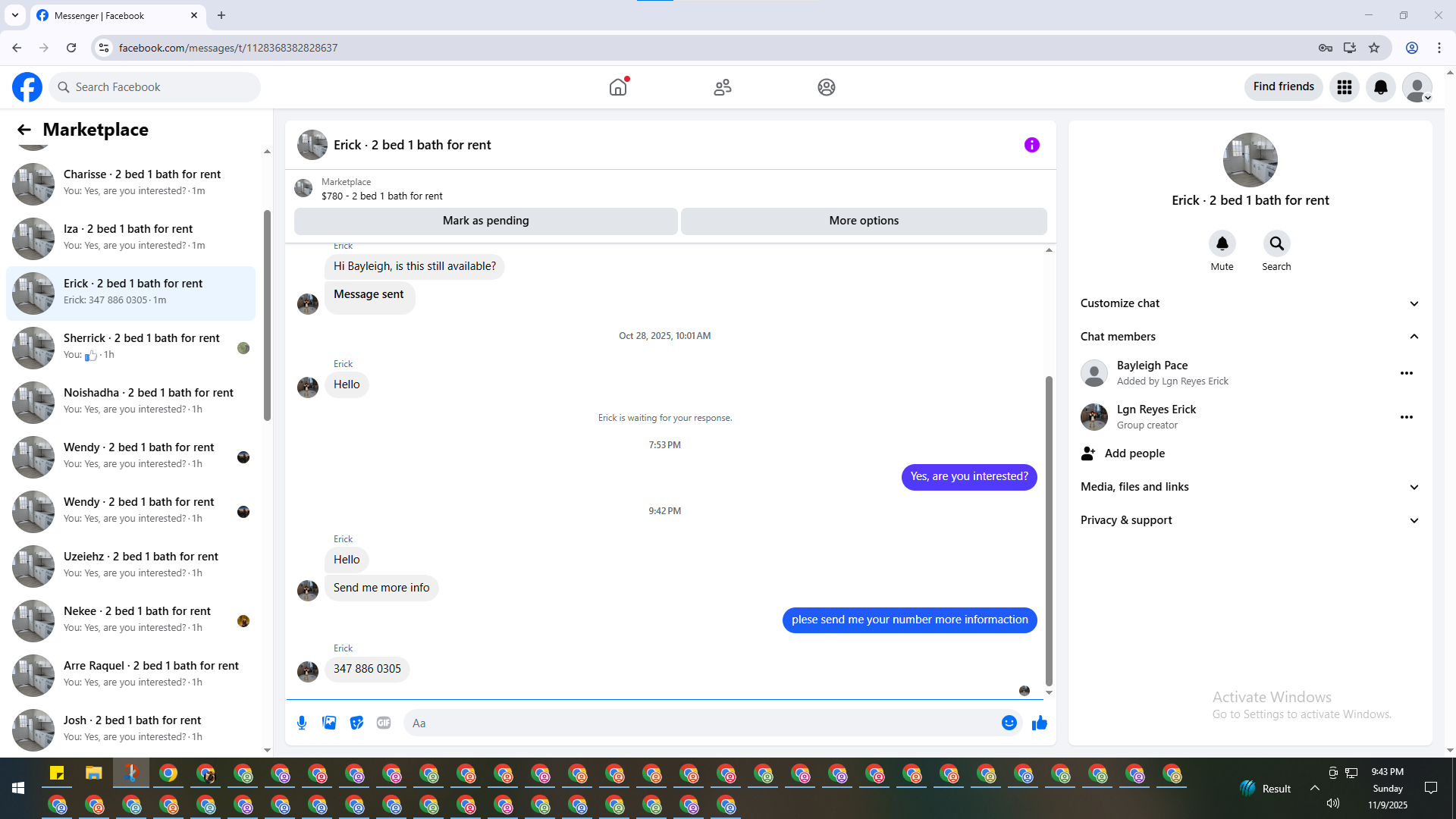The image size is (1456, 819).
Task: Send a thumbs-up like
Action: coord(1039,723)
